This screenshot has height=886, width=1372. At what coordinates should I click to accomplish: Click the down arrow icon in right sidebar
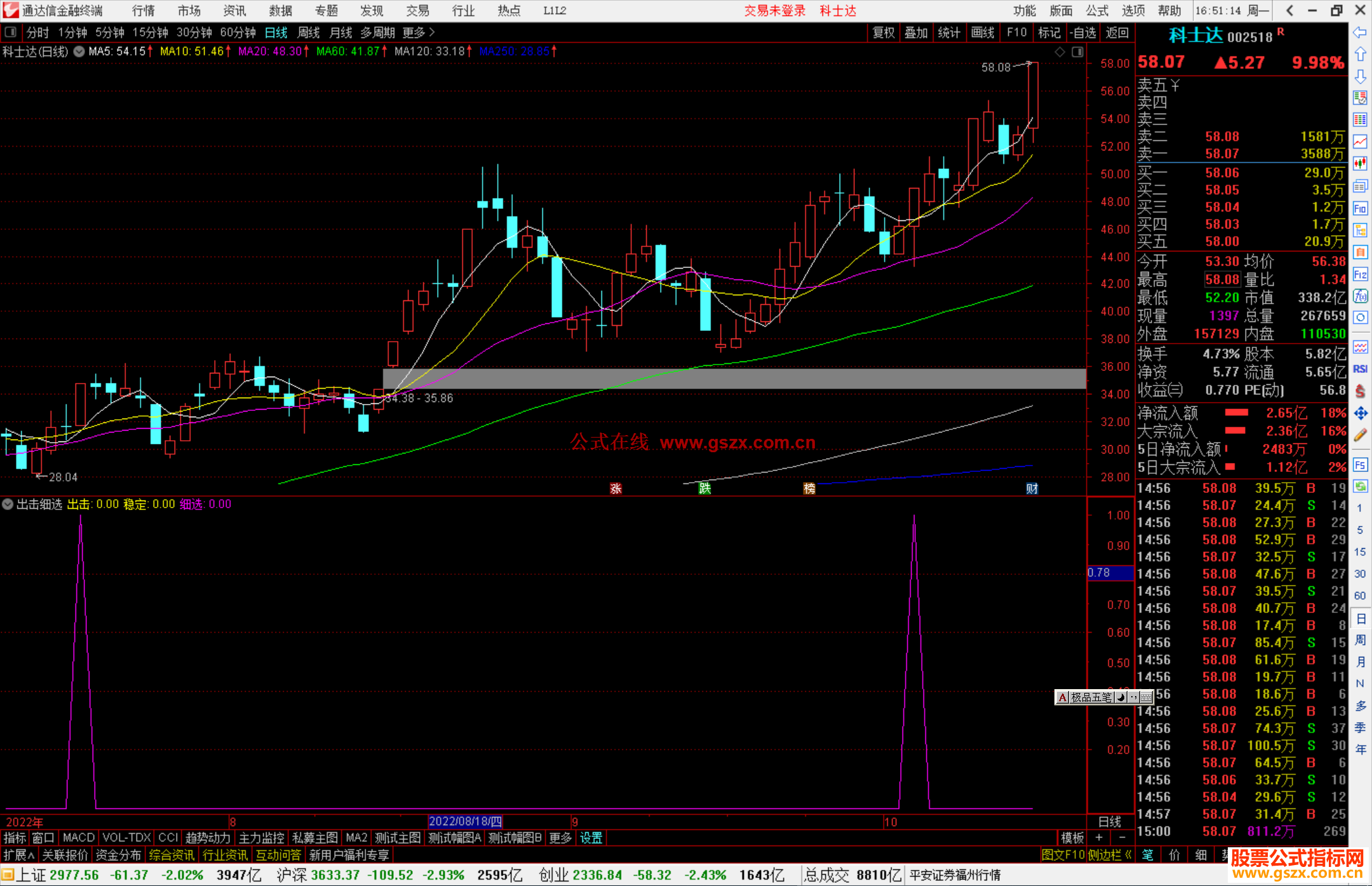click(1360, 76)
